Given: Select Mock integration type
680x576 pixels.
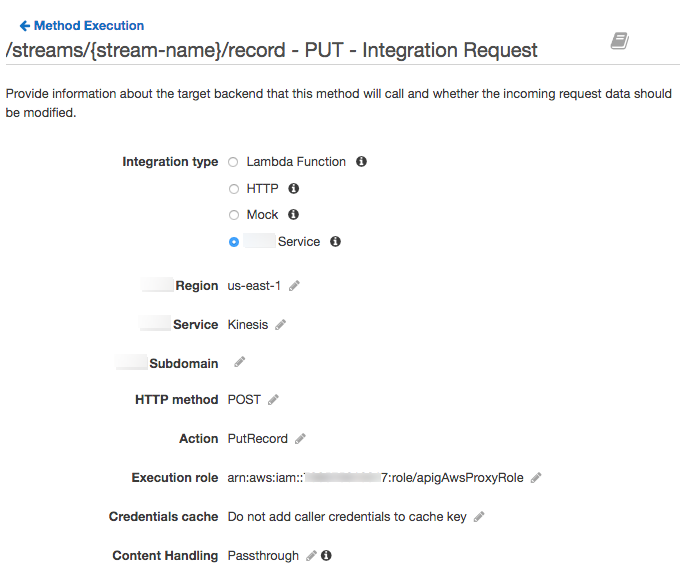Looking at the screenshot, I should click(234, 215).
